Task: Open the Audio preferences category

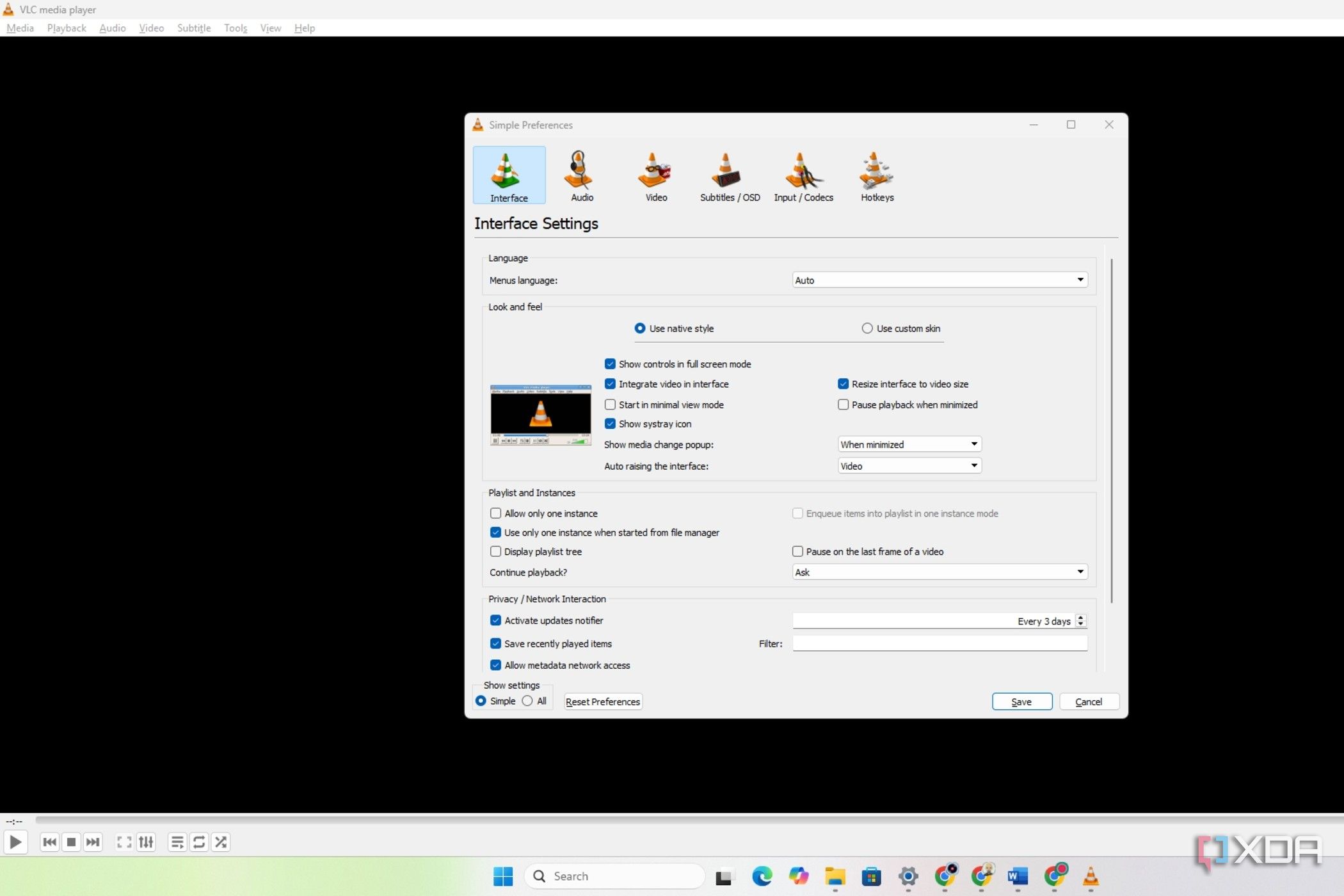Action: 582,175
